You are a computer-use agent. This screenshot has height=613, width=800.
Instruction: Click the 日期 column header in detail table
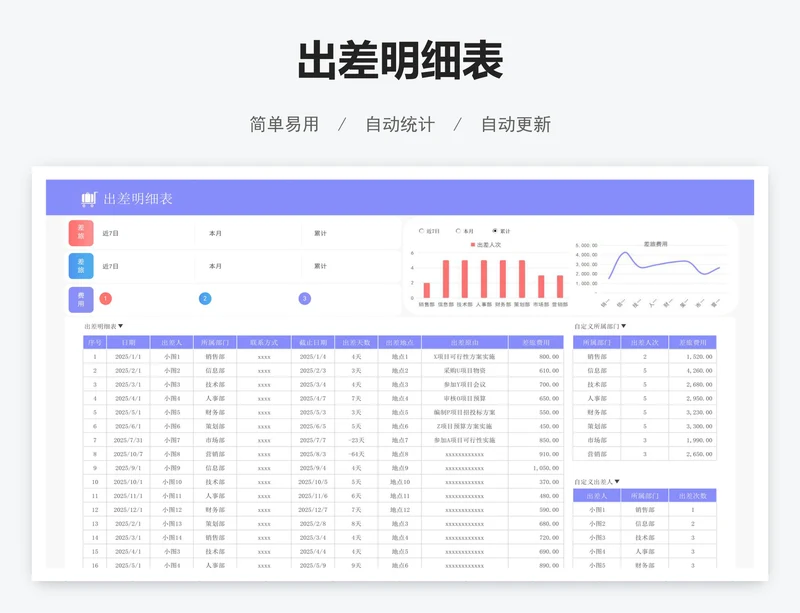coord(129,342)
